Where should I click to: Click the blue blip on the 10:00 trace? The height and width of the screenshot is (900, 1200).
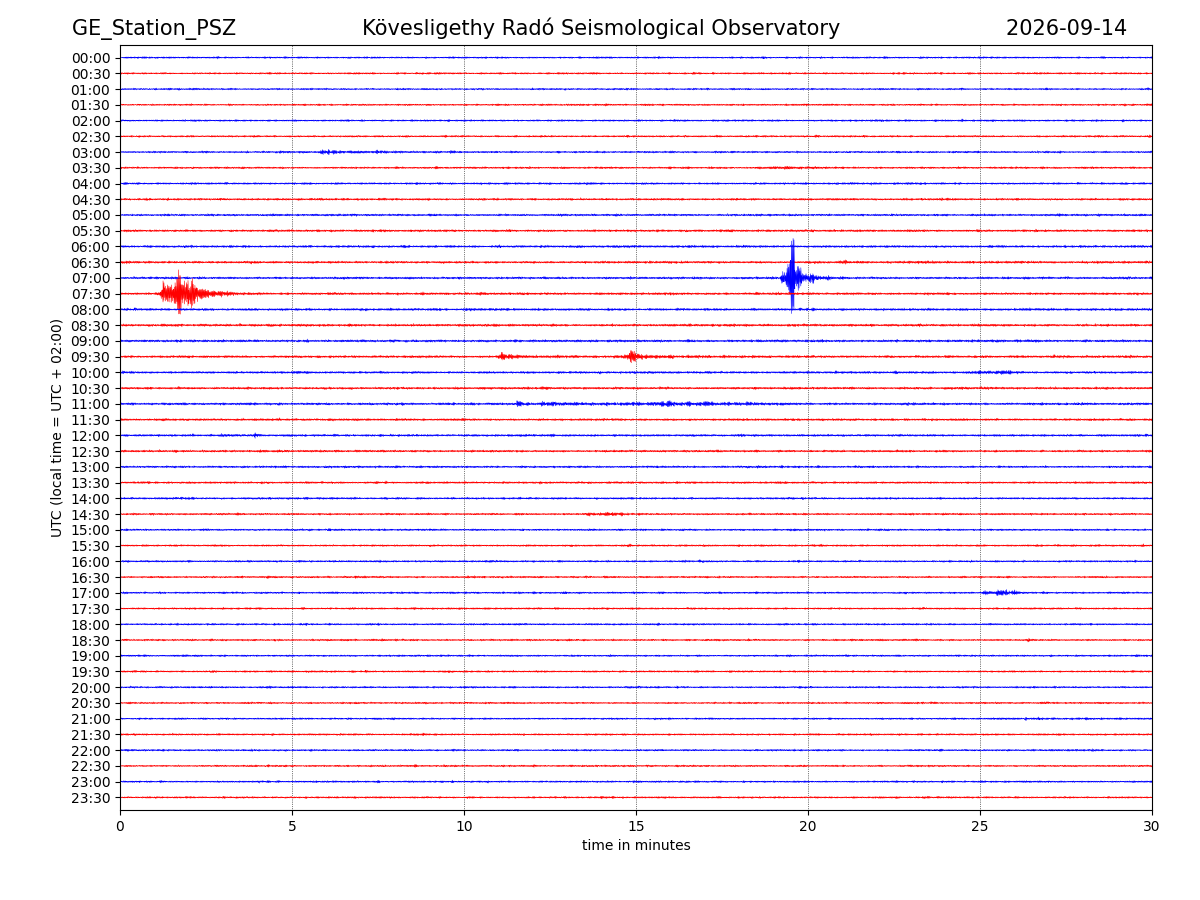click(x=995, y=372)
